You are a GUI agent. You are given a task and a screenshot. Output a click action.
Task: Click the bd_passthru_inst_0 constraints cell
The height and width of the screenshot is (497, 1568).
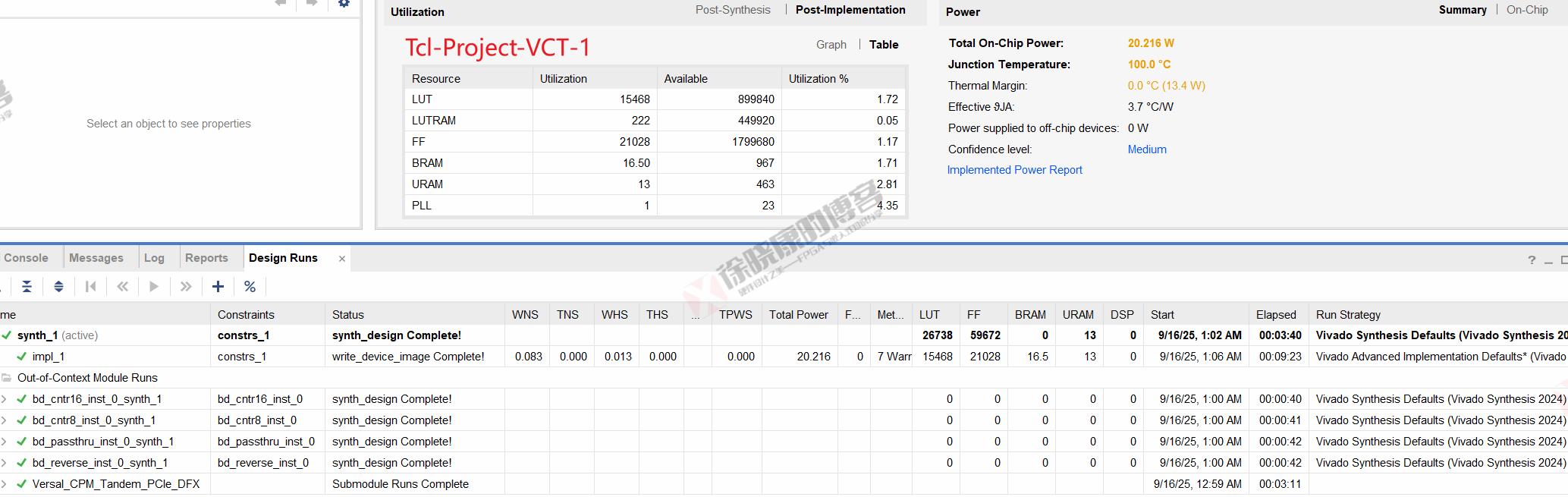pos(266,441)
